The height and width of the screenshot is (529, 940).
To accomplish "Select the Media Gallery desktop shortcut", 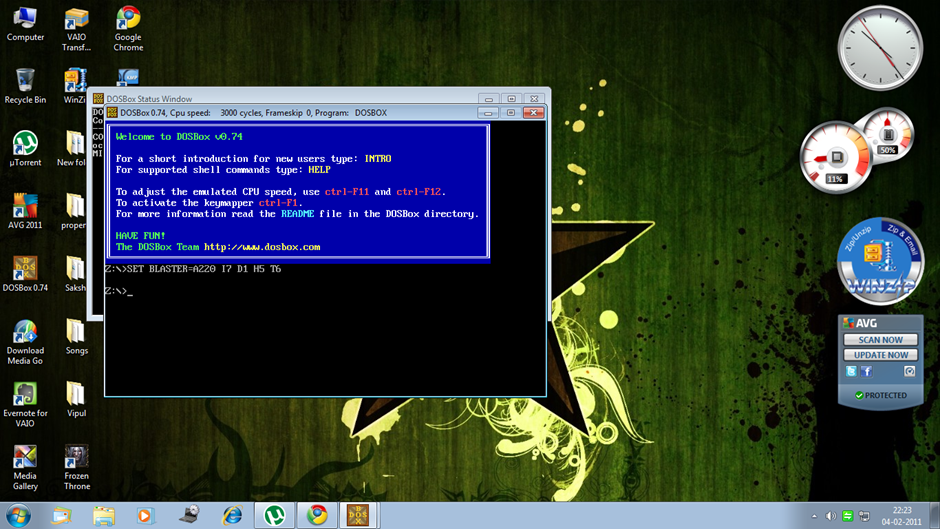I will pos(25,468).
